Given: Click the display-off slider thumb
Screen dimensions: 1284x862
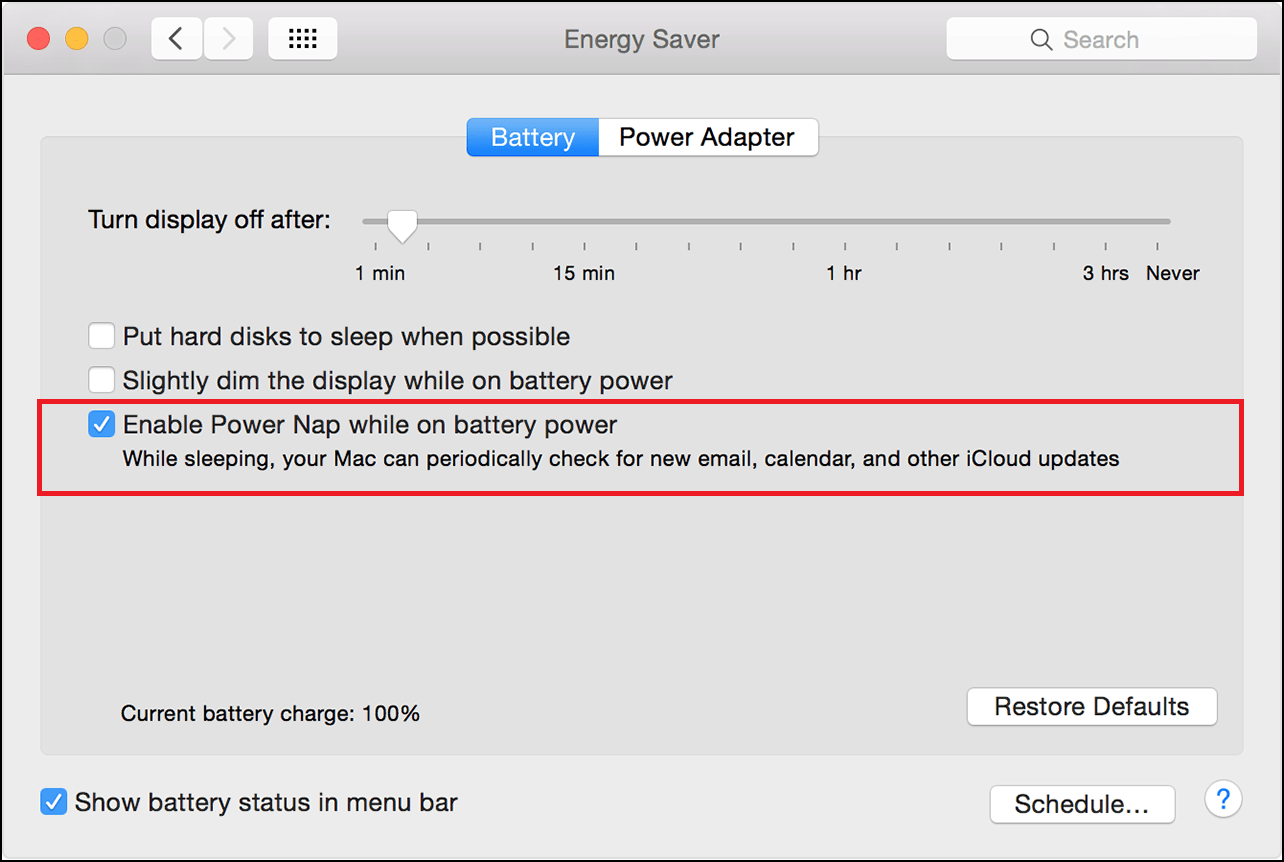Looking at the screenshot, I should 401,225.
